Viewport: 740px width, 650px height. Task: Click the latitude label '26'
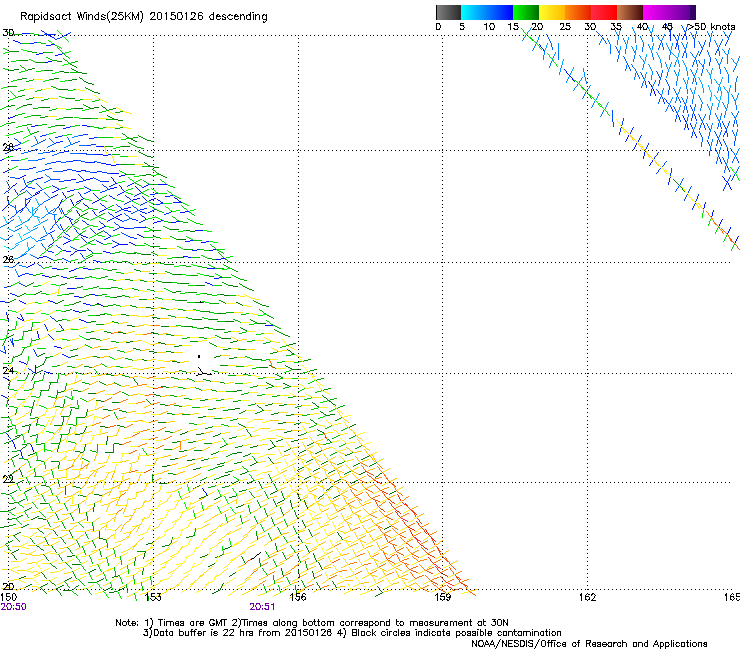[x=8, y=259]
